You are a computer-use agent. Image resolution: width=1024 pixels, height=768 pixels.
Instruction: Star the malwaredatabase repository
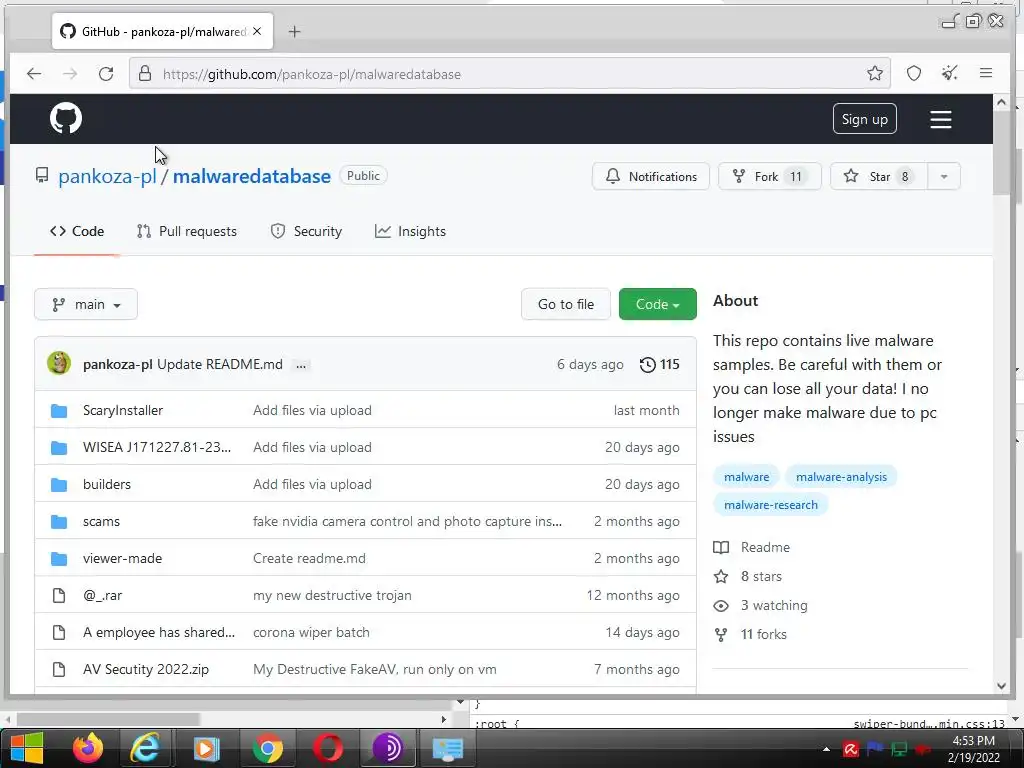(x=878, y=176)
